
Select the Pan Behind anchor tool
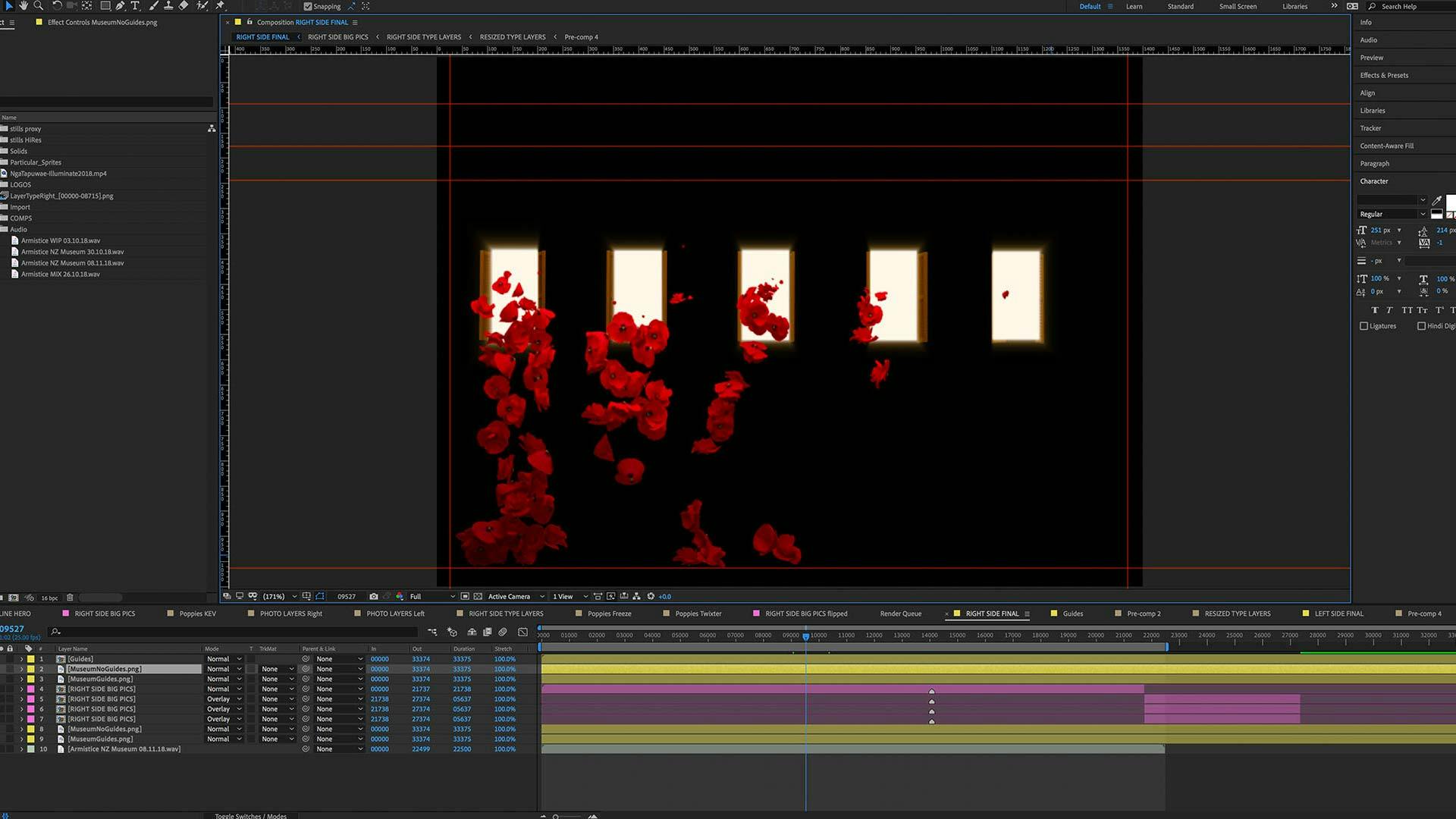click(86, 6)
